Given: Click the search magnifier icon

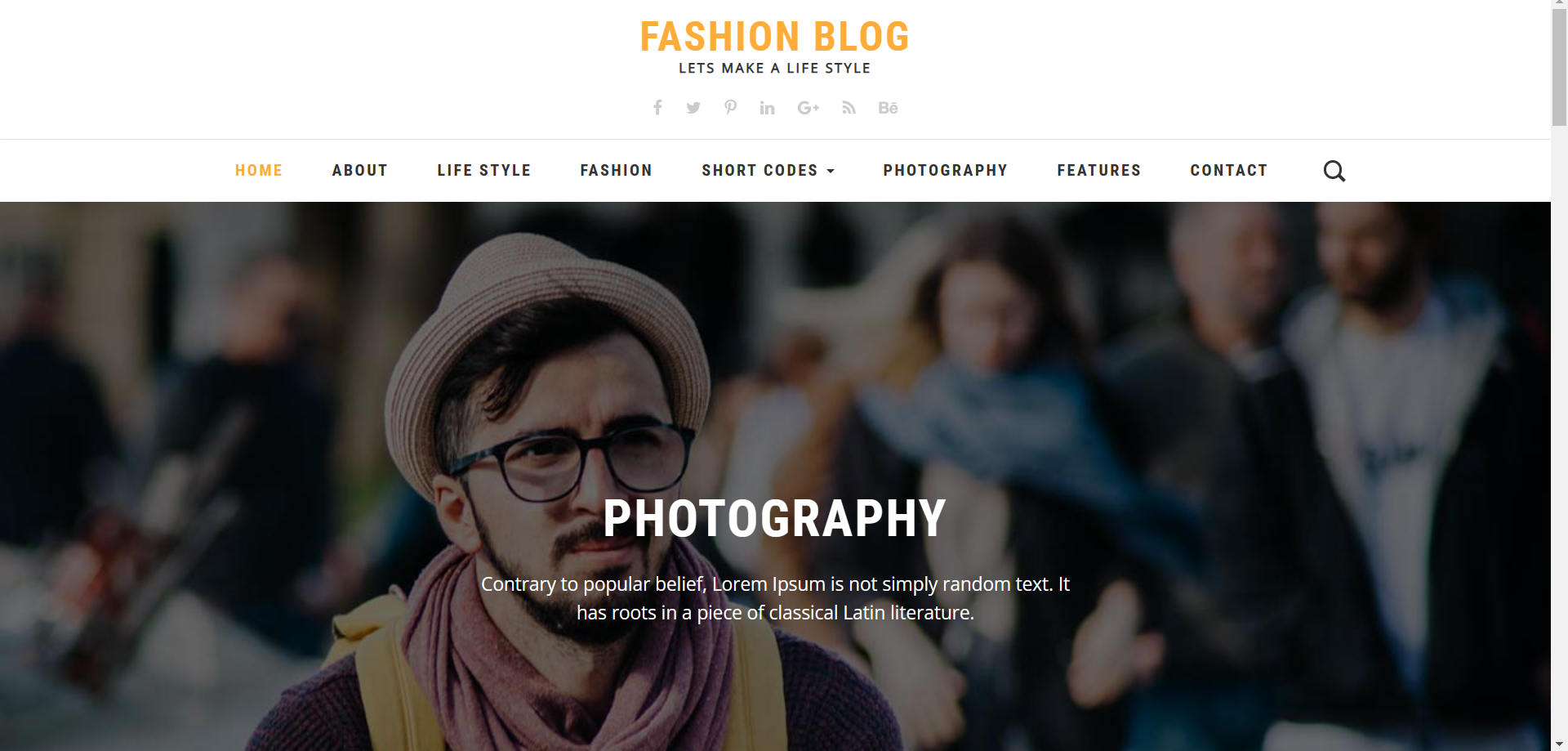Looking at the screenshot, I should [x=1334, y=171].
